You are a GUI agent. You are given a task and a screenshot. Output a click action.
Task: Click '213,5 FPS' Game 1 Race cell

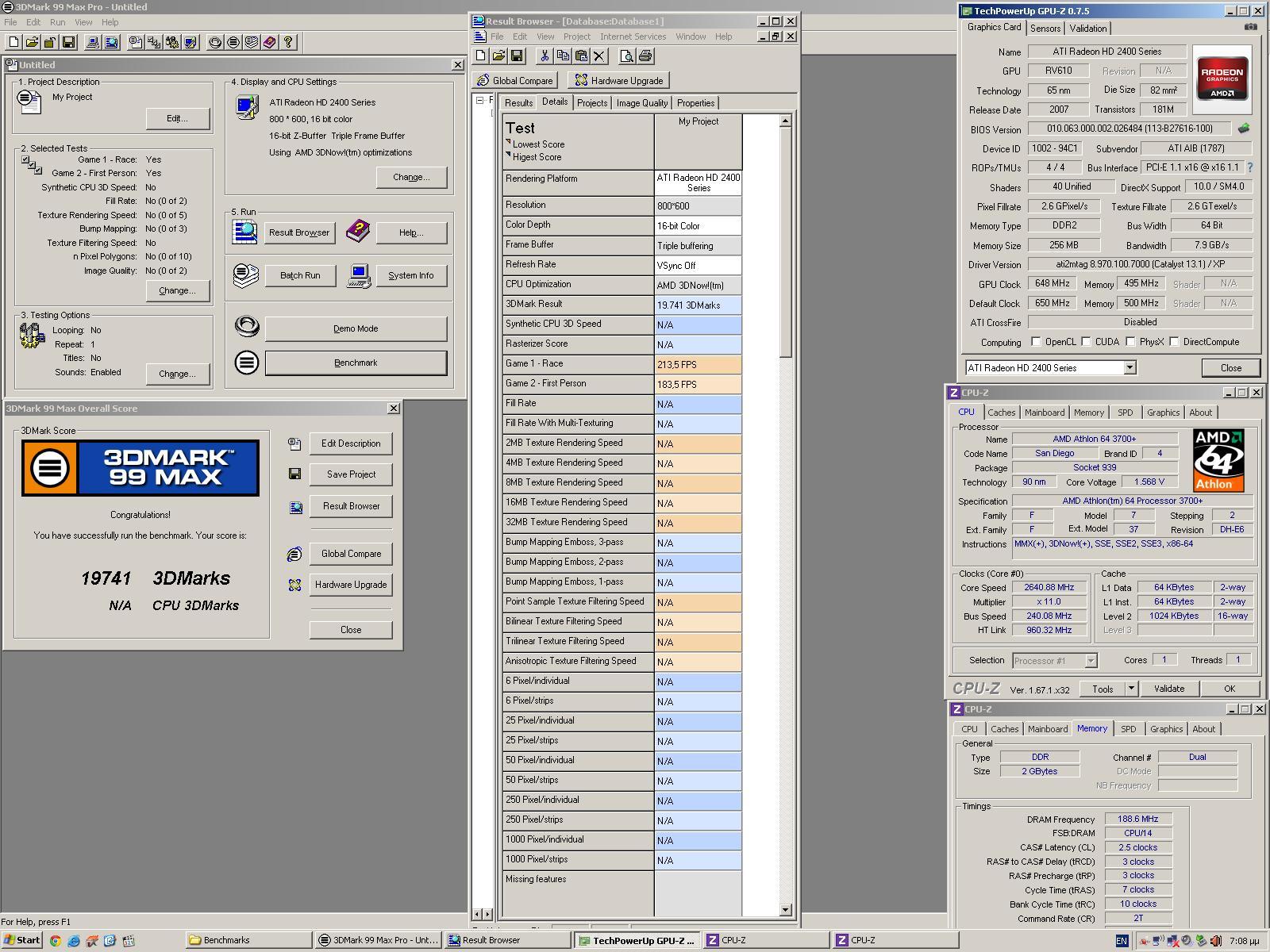point(698,364)
